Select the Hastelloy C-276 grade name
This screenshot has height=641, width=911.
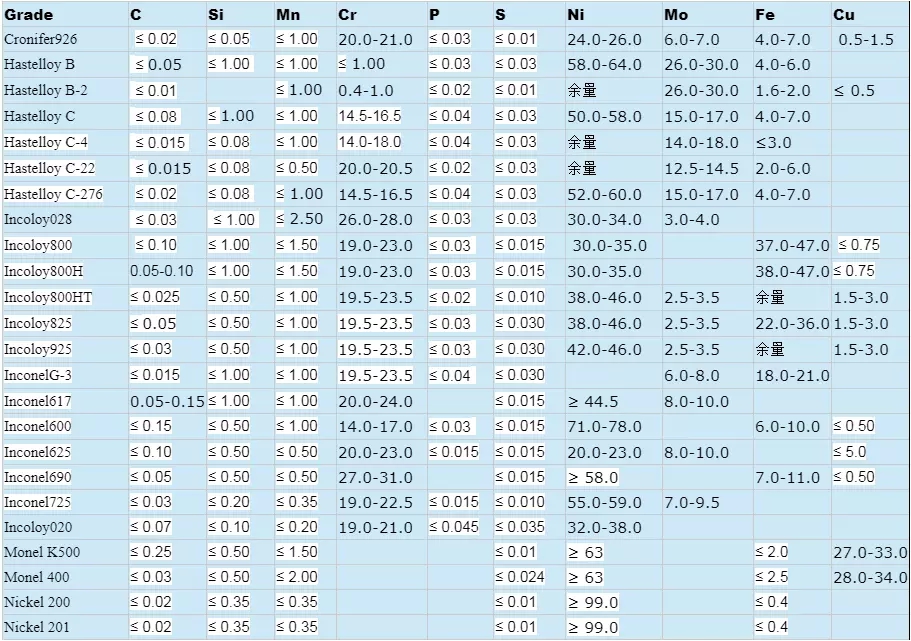(53, 194)
